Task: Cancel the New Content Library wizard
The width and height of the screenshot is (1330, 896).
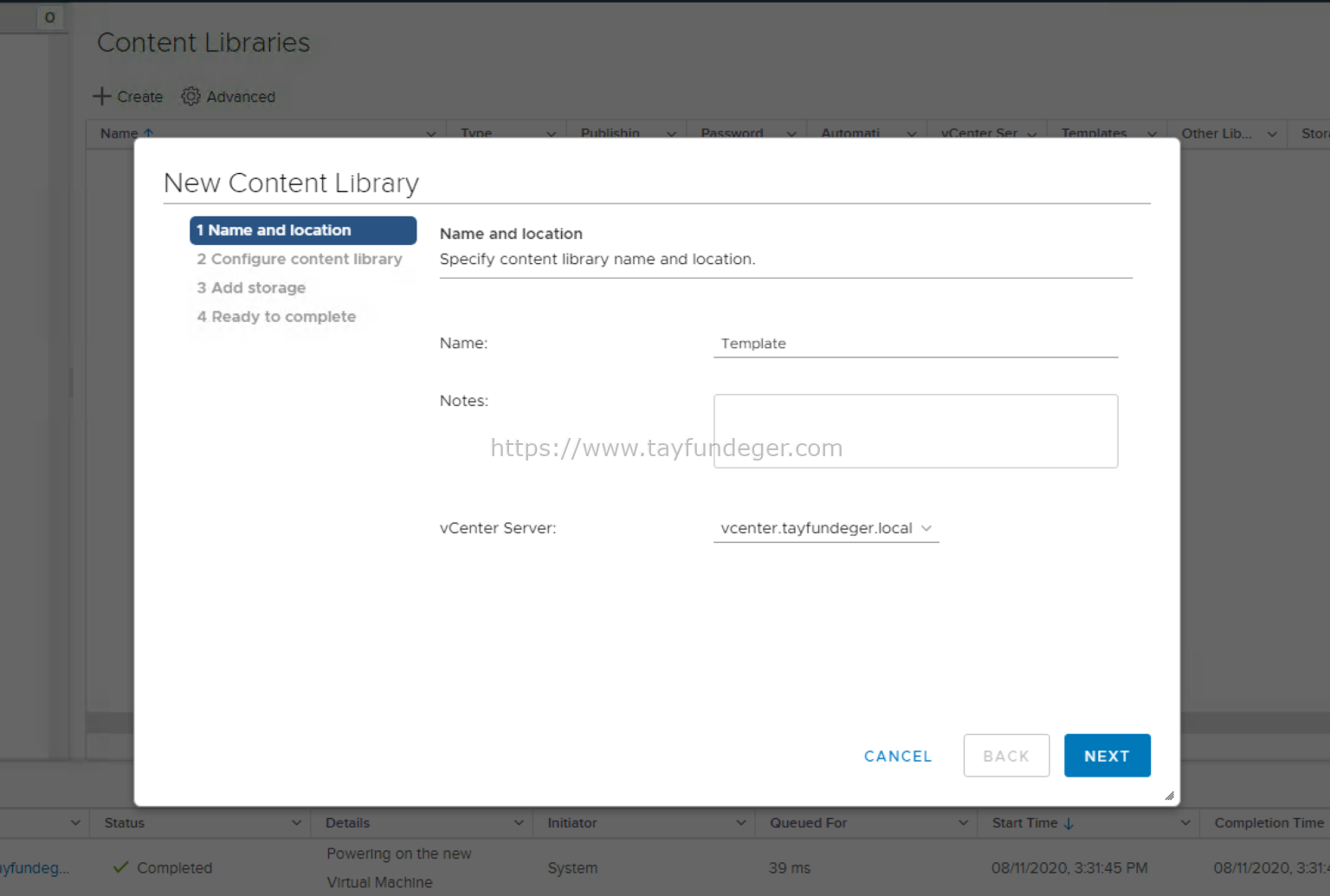Action: 898,756
